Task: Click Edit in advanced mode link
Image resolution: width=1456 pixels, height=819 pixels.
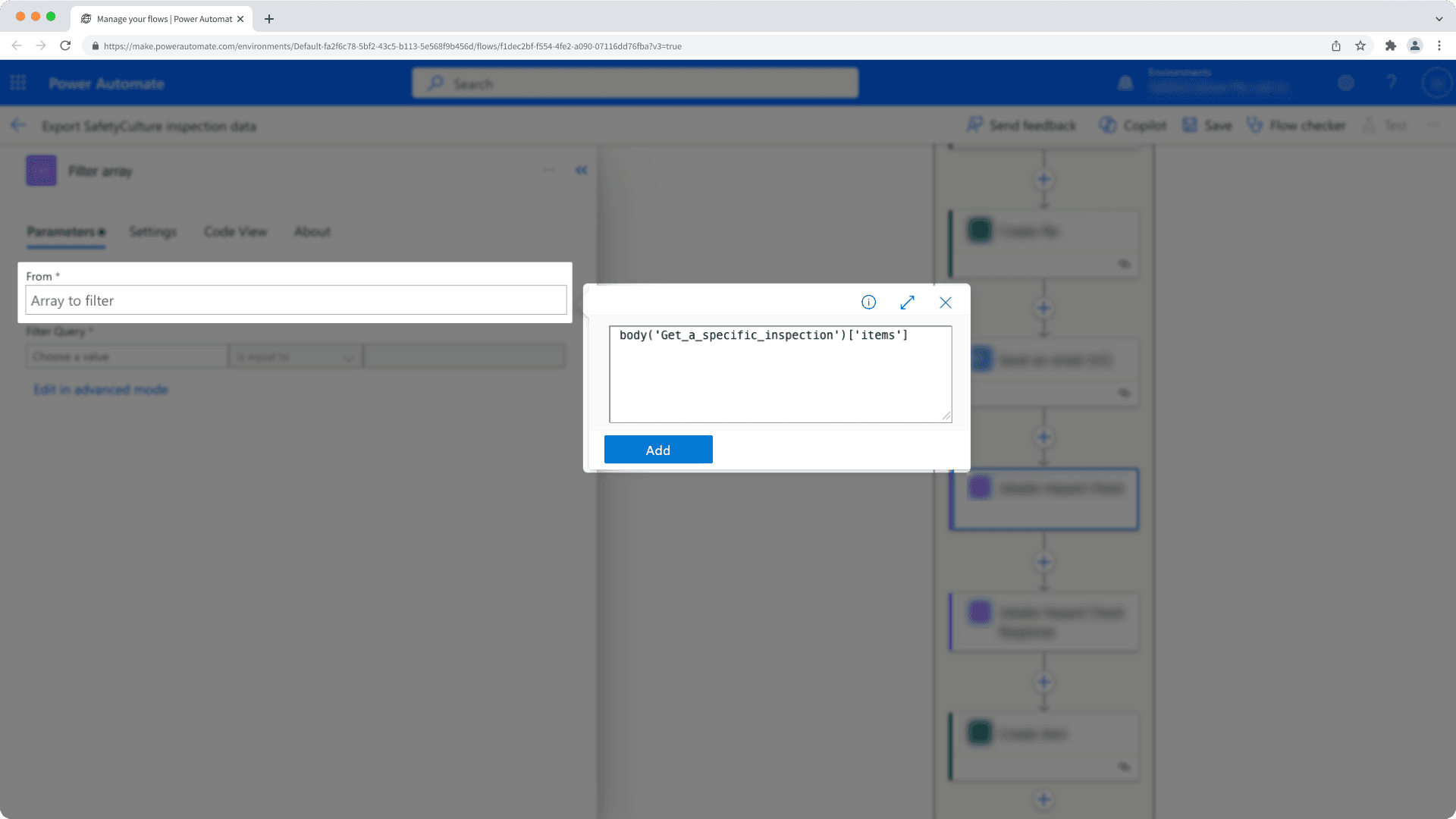Action: point(100,389)
